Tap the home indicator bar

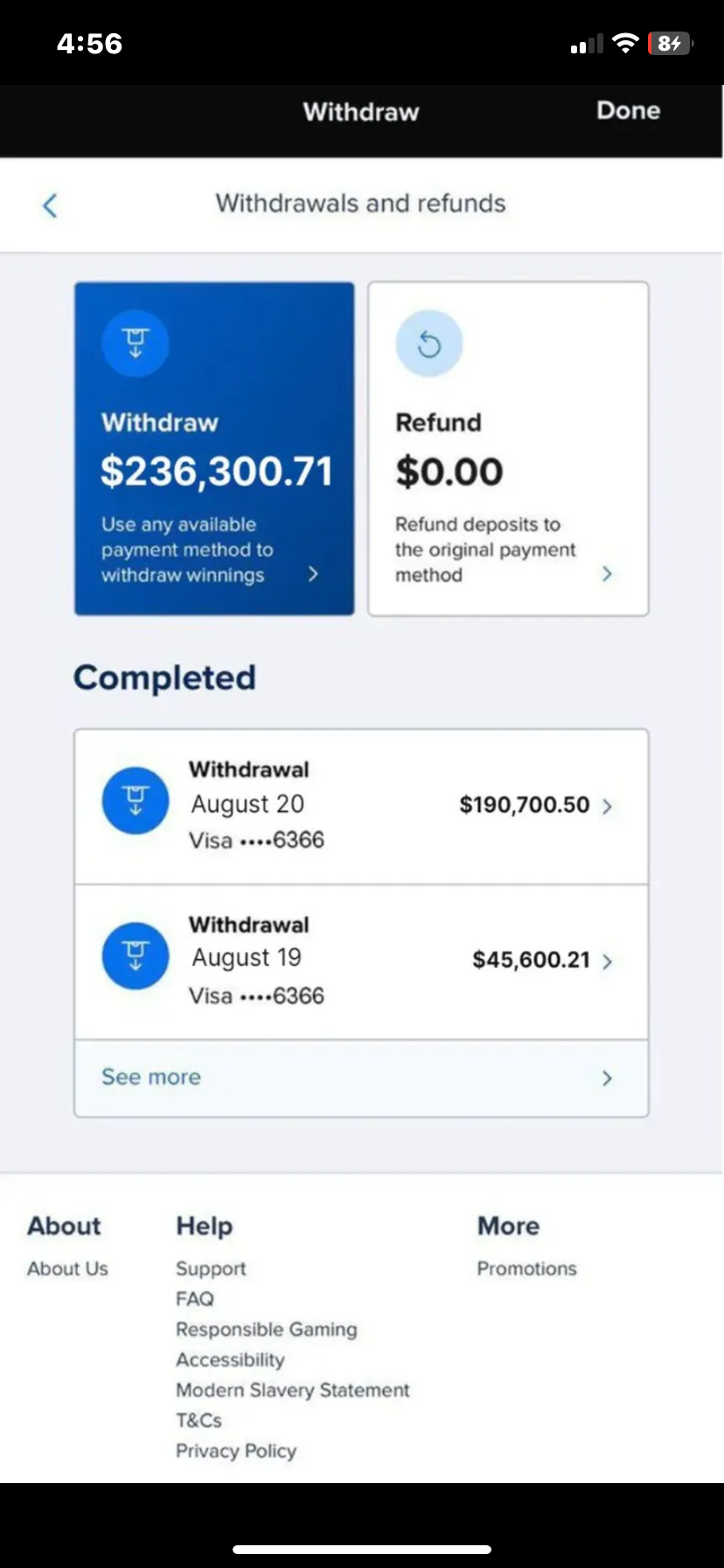pos(362,1549)
